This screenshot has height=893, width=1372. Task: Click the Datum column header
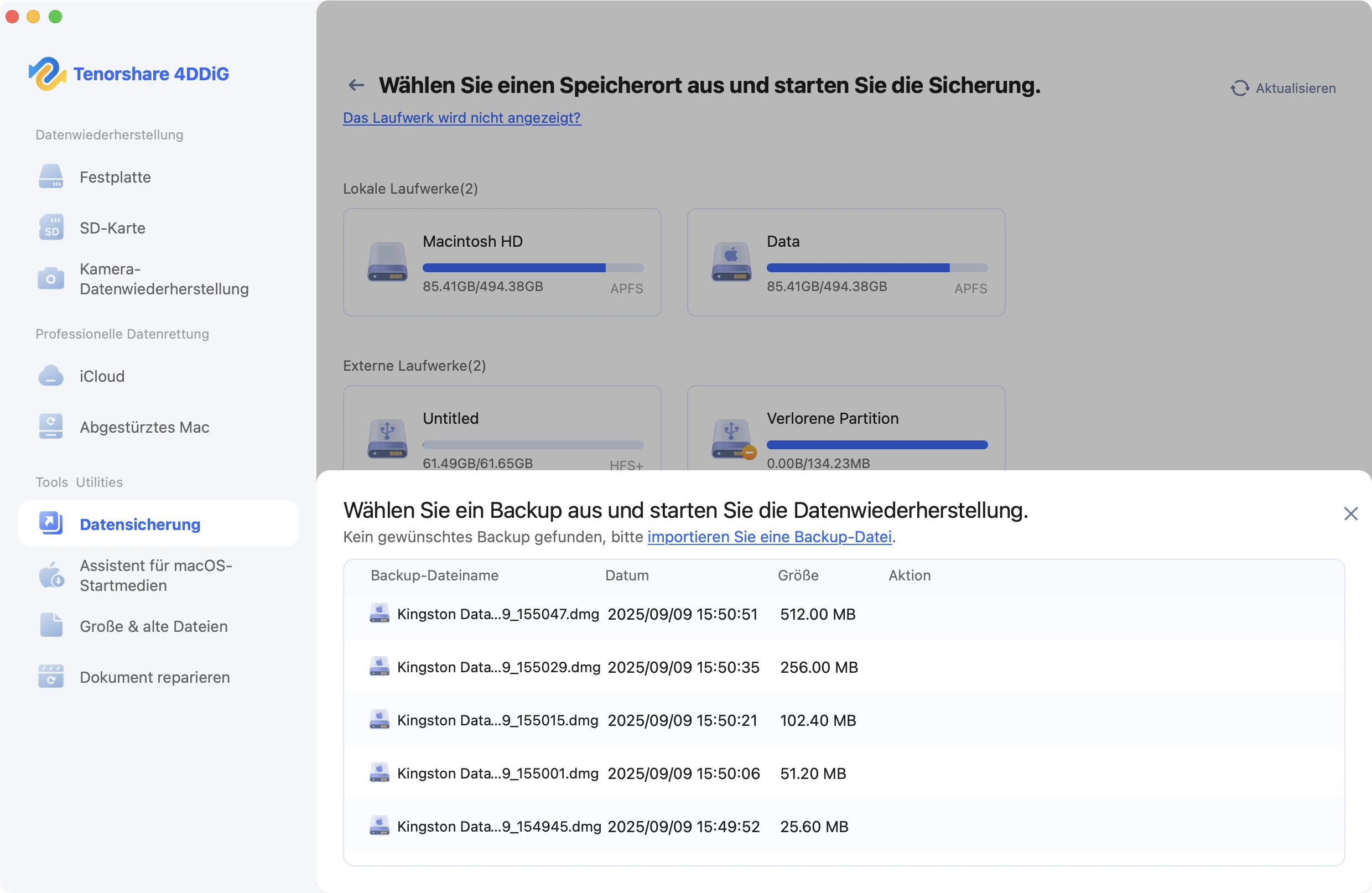(627, 575)
